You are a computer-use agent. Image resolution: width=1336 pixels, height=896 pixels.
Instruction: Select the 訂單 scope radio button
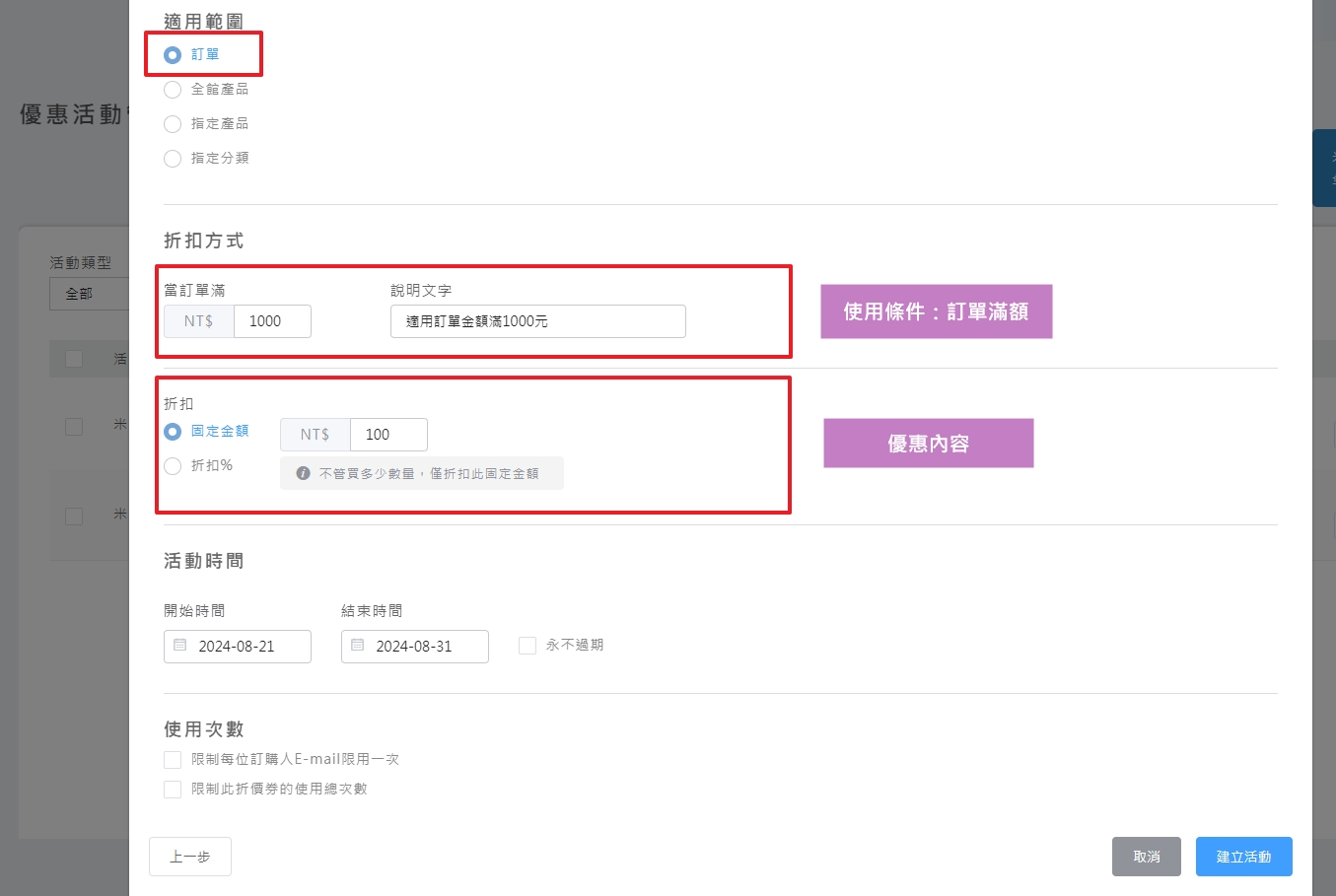(173, 54)
